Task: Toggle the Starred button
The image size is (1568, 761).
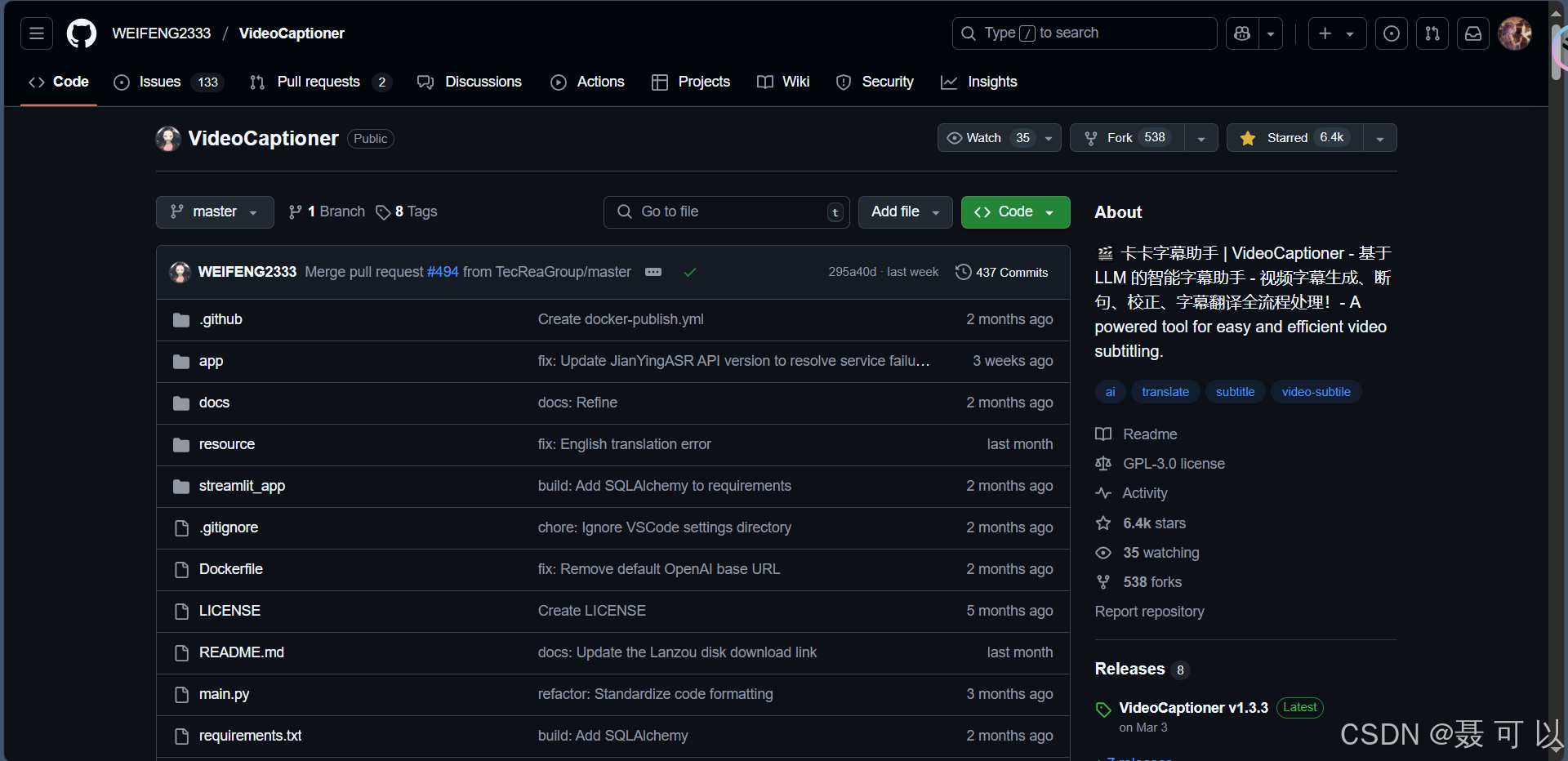Action: (x=1294, y=138)
